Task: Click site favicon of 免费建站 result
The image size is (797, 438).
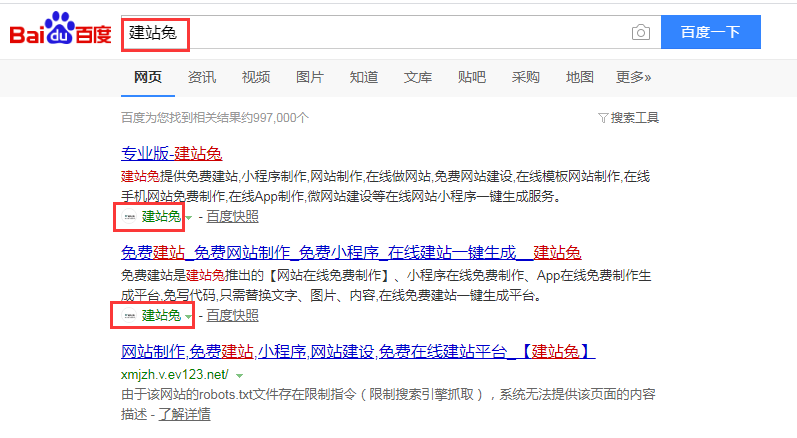Action: point(130,316)
